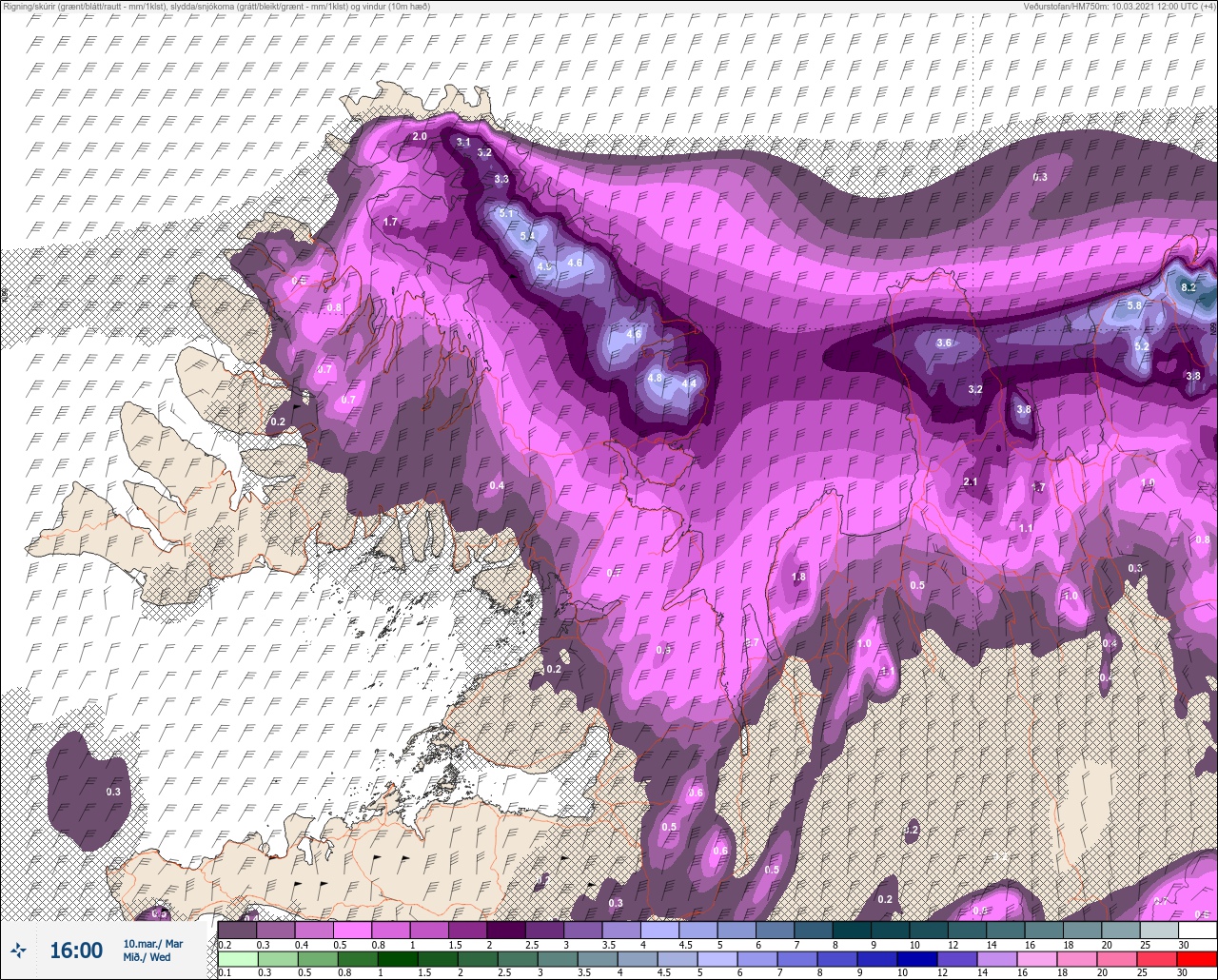Image resolution: width=1218 pixels, height=980 pixels.
Task: Select the lower legend pale green swatch labelled 0.1
Action: pos(237,959)
